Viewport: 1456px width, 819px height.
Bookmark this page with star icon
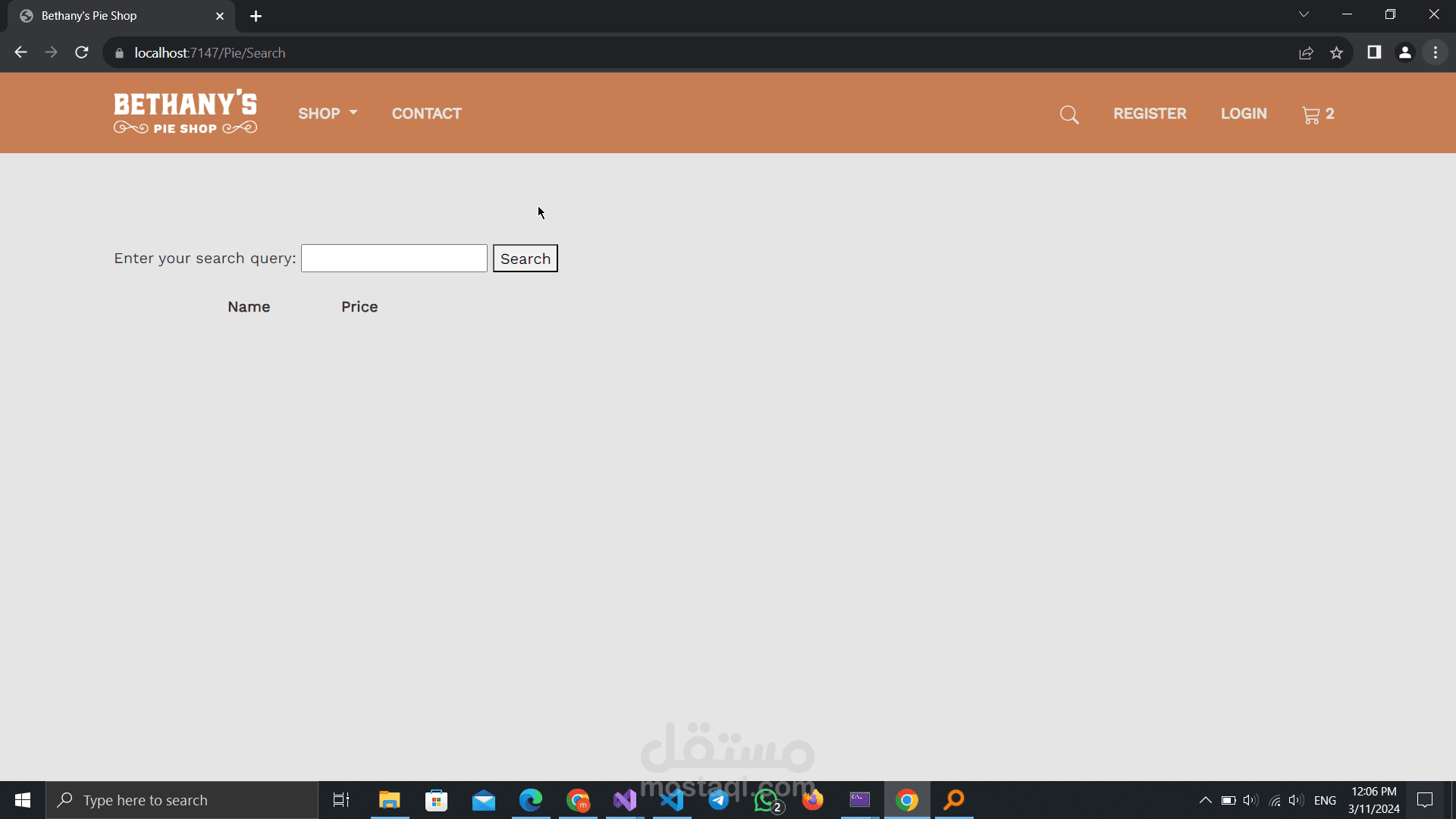coord(1336,53)
